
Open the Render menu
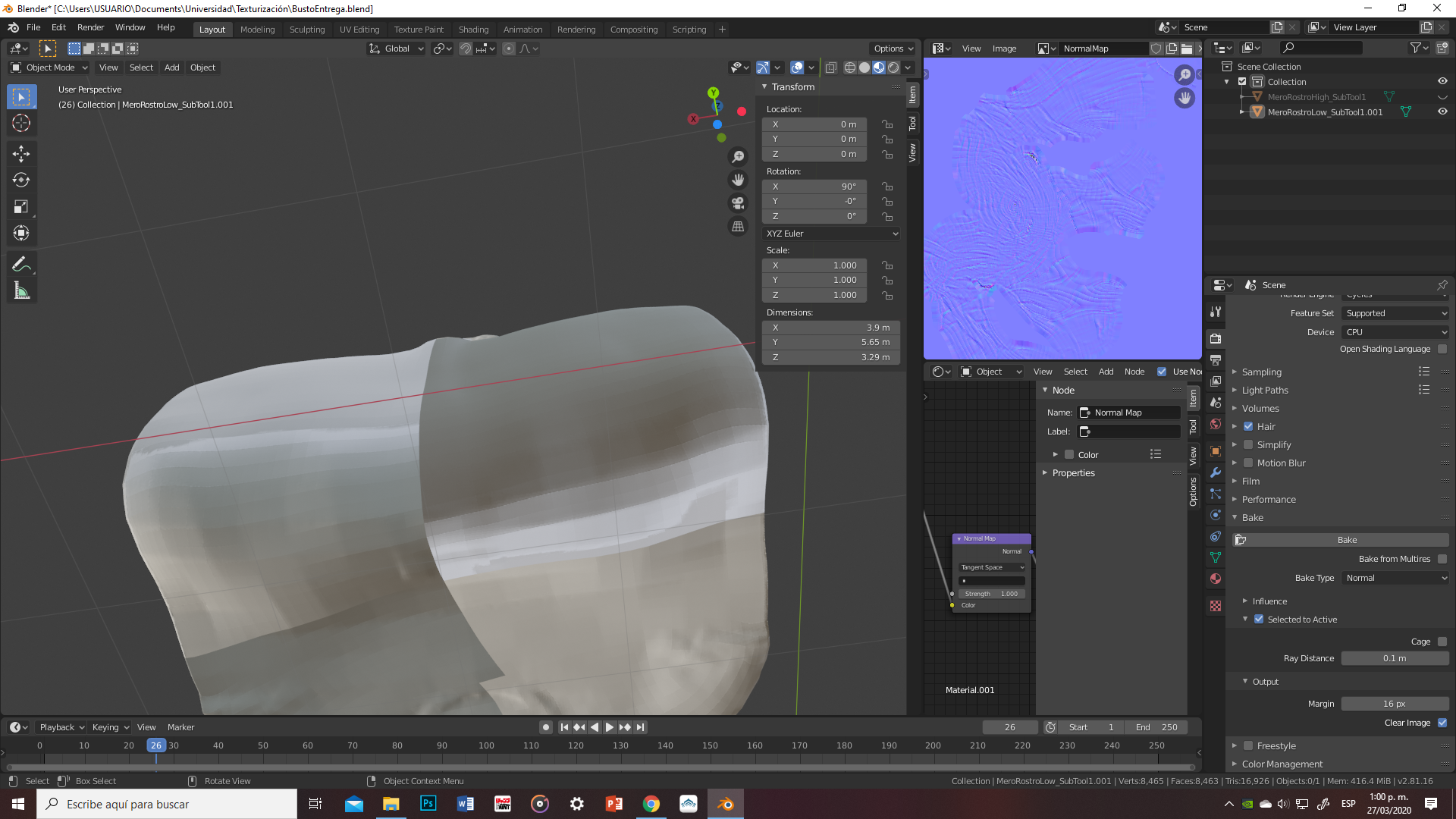pos(90,27)
